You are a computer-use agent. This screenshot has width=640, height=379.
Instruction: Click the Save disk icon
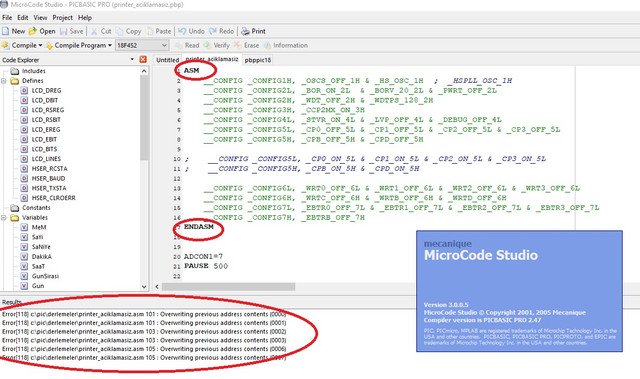tap(63, 31)
